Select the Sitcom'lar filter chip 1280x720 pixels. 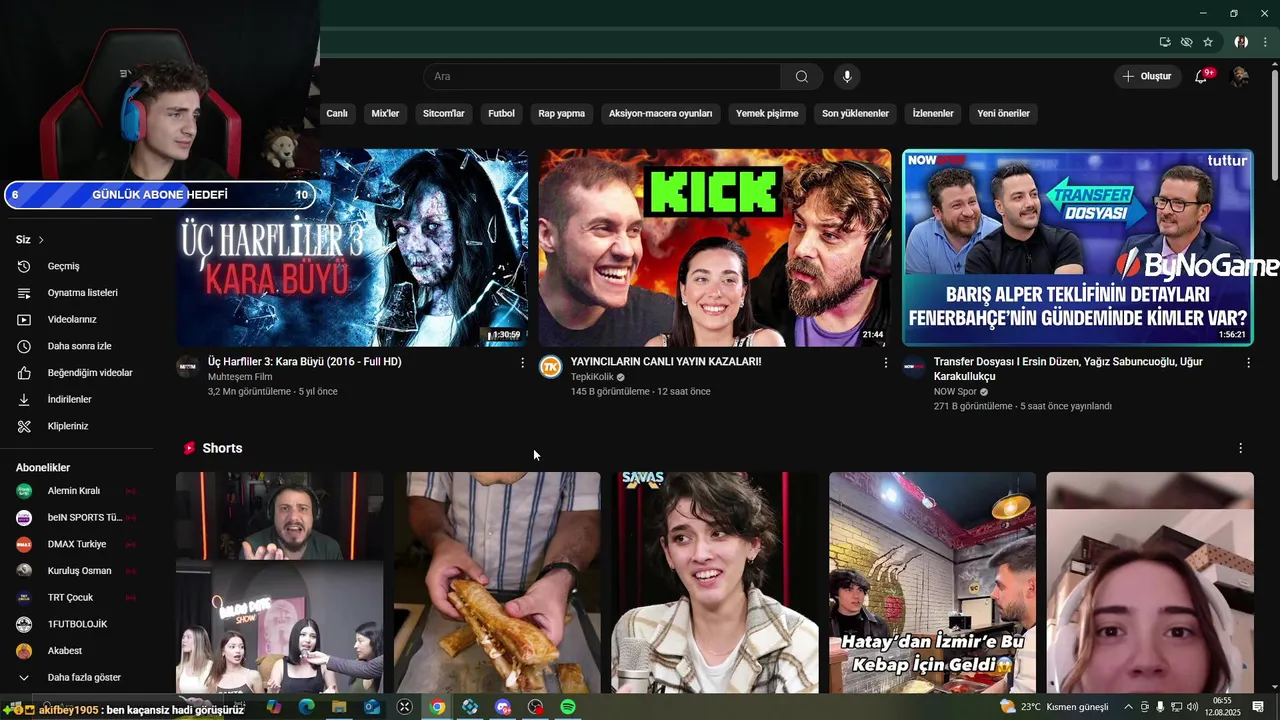[444, 113]
